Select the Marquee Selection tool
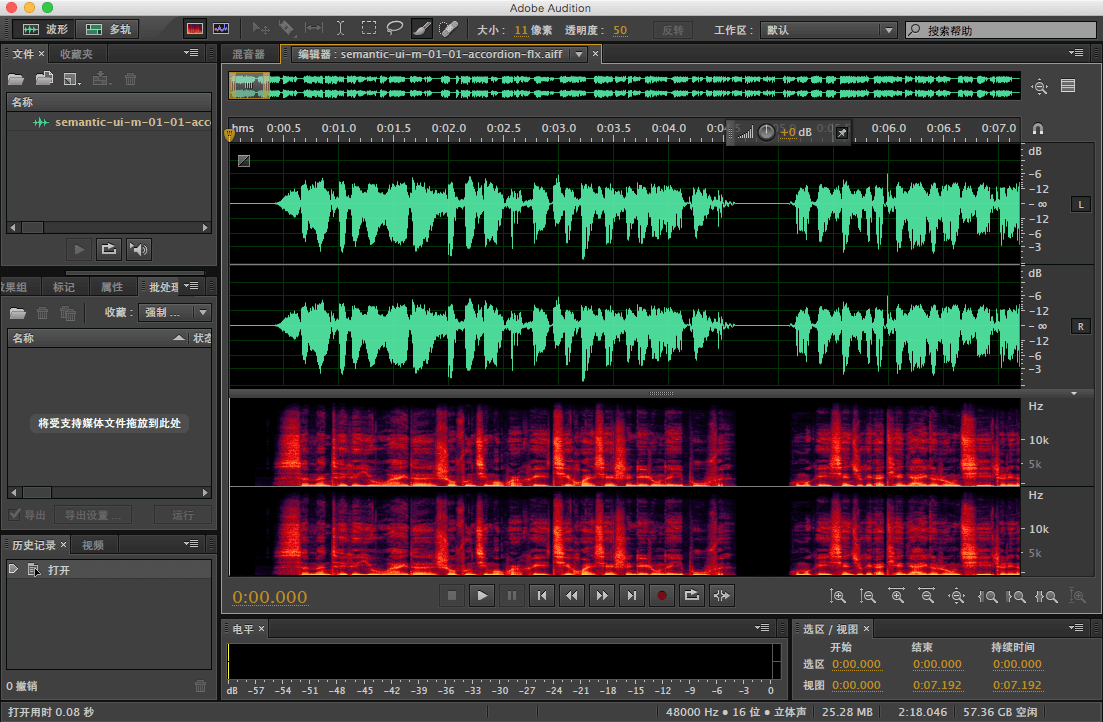Viewport: 1103px width, 722px height. (x=368, y=29)
